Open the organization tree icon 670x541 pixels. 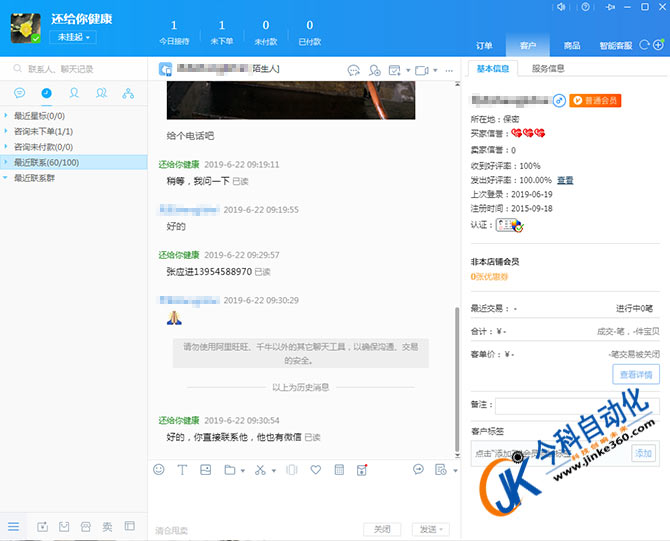click(x=128, y=93)
